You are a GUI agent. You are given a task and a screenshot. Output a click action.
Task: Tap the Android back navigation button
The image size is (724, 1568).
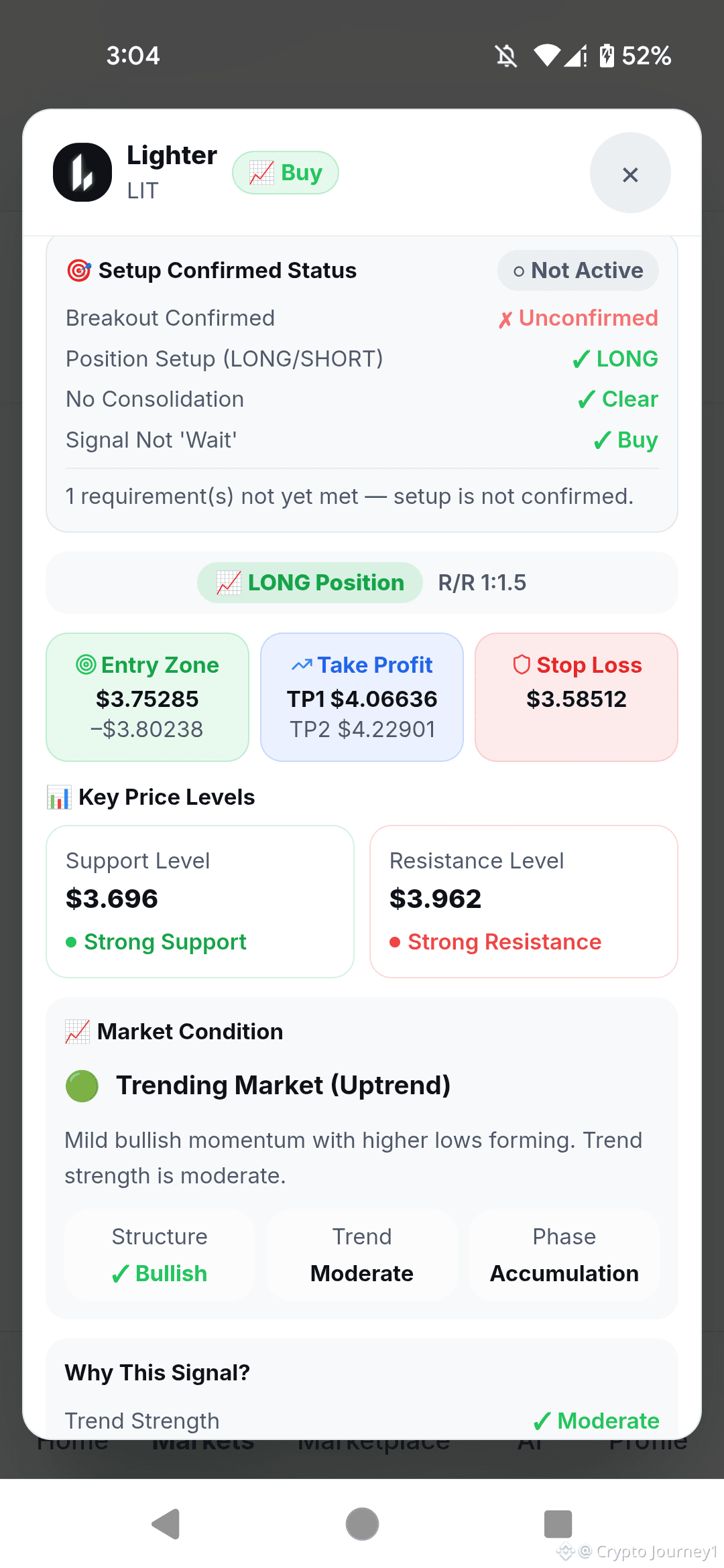(x=166, y=1524)
